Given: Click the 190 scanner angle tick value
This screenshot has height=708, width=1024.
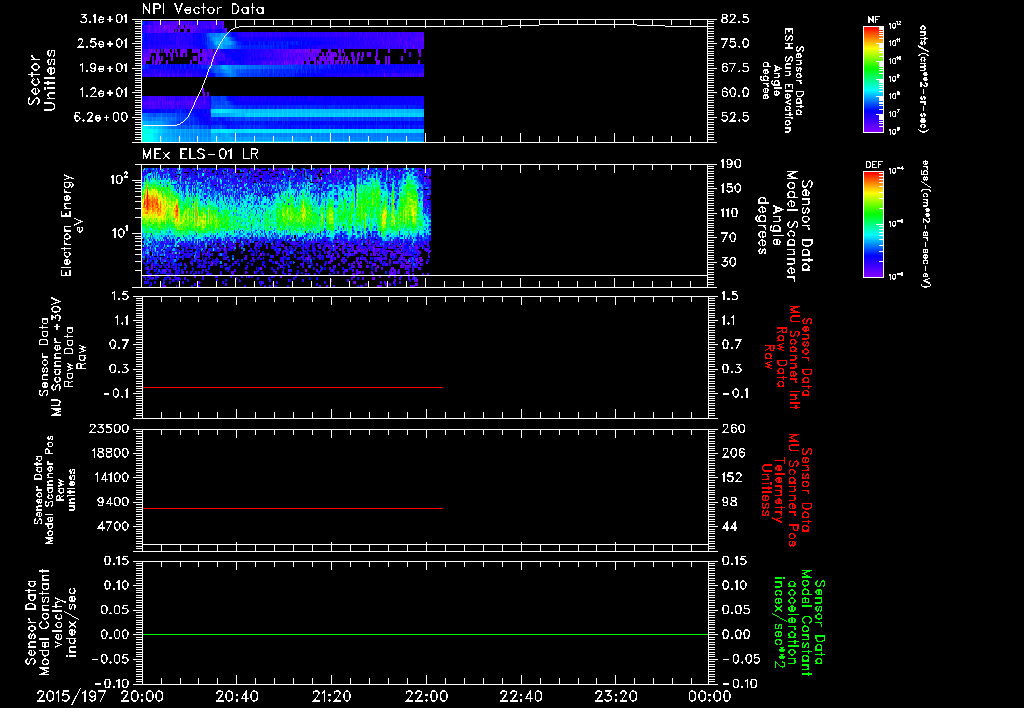Looking at the screenshot, I should click(x=731, y=164).
